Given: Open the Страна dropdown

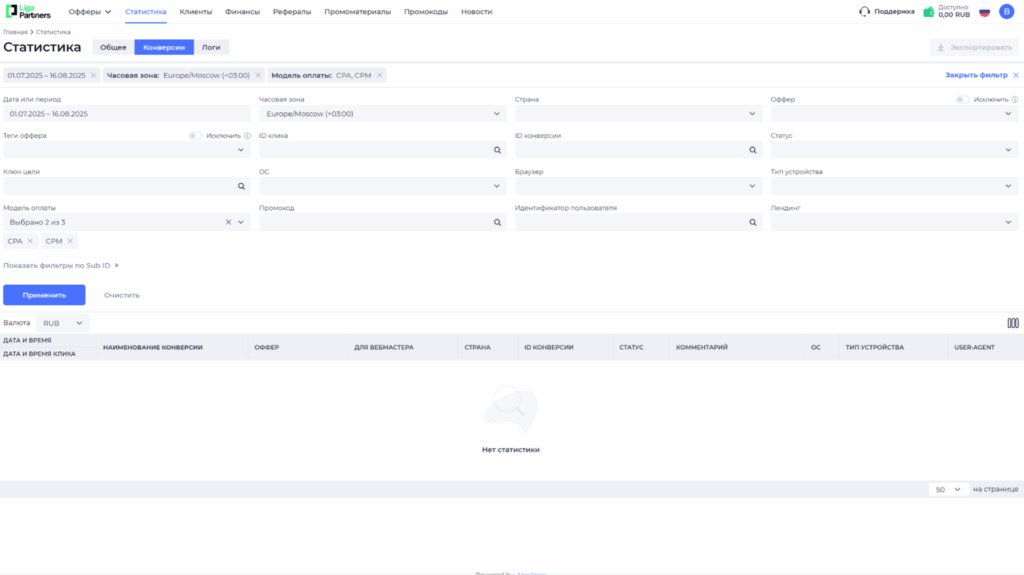Looking at the screenshot, I should click(x=638, y=114).
